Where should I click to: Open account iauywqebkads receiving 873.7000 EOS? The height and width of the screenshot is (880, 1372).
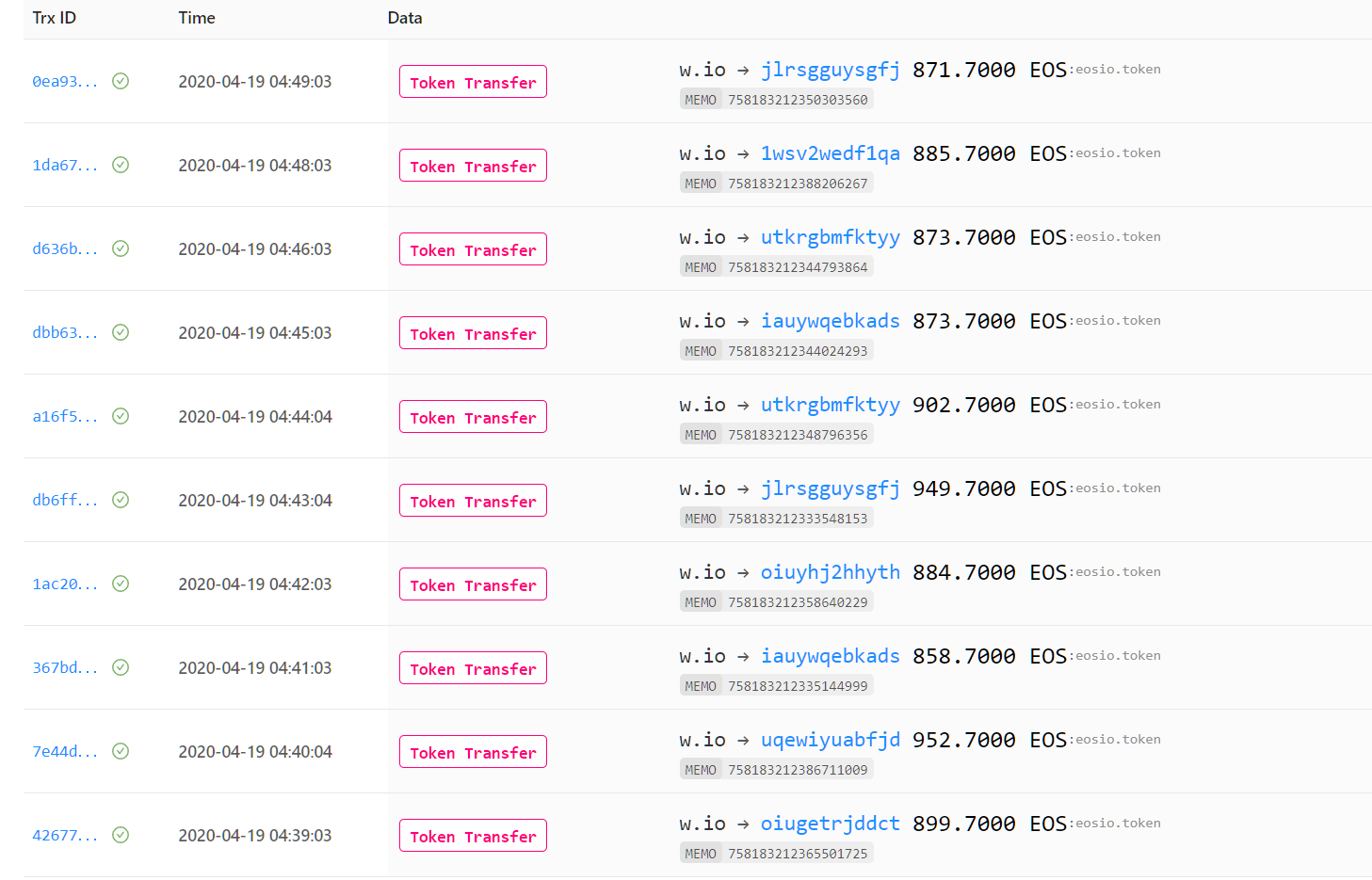(831, 322)
